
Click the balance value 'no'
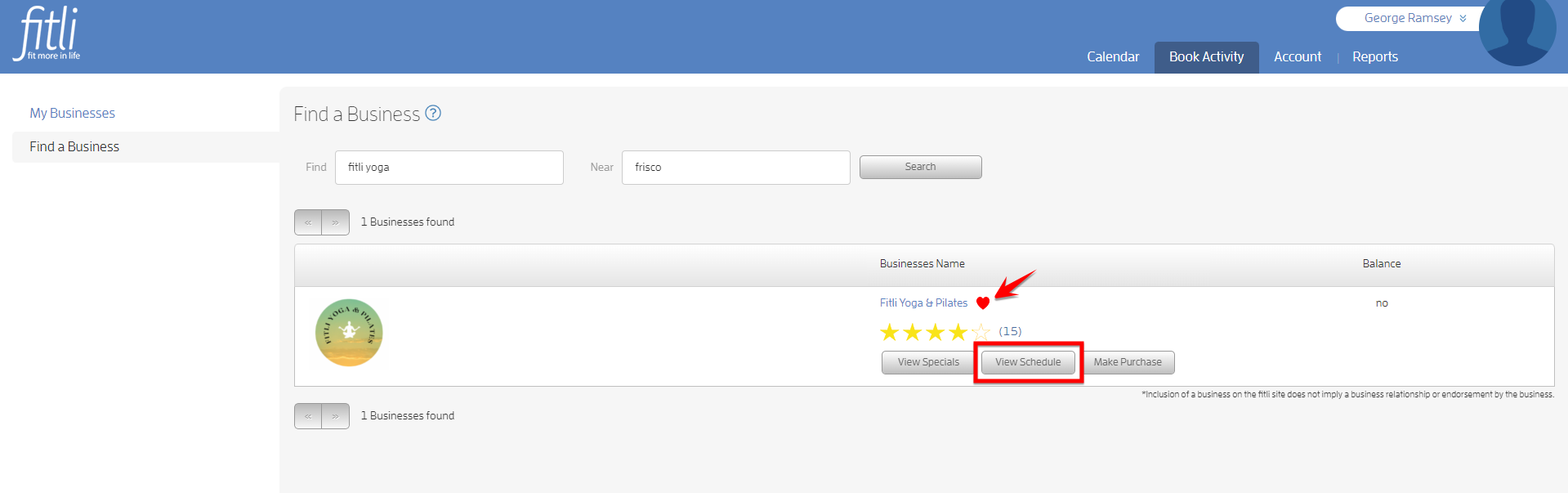click(1382, 303)
